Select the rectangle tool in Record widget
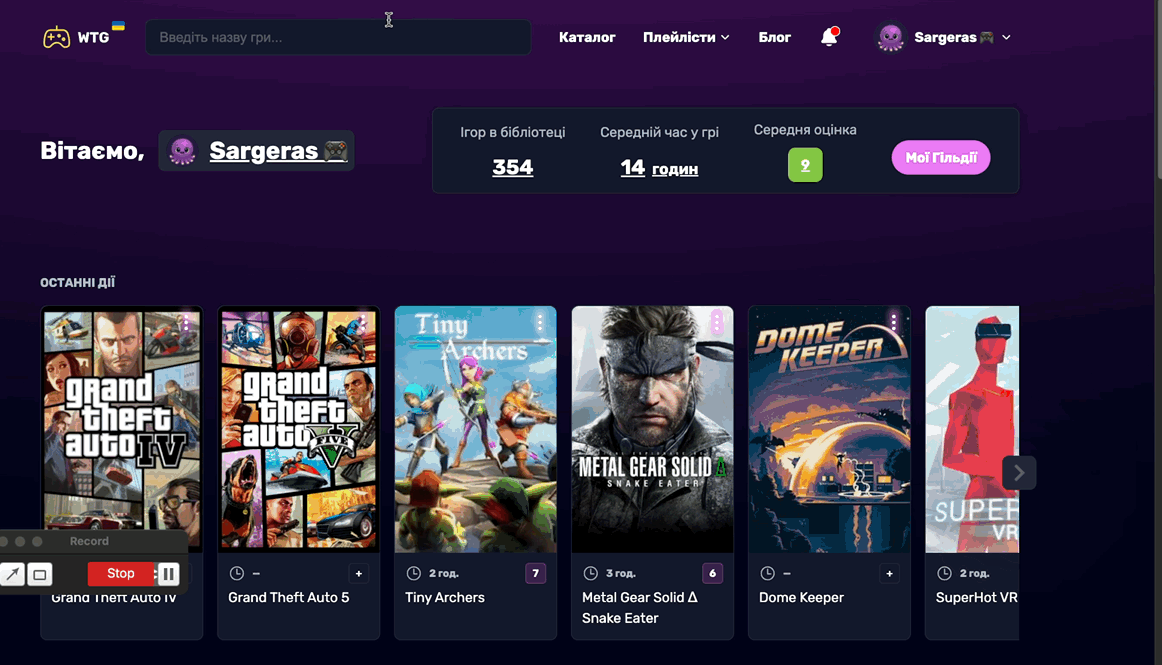The height and width of the screenshot is (665, 1162). [40, 574]
